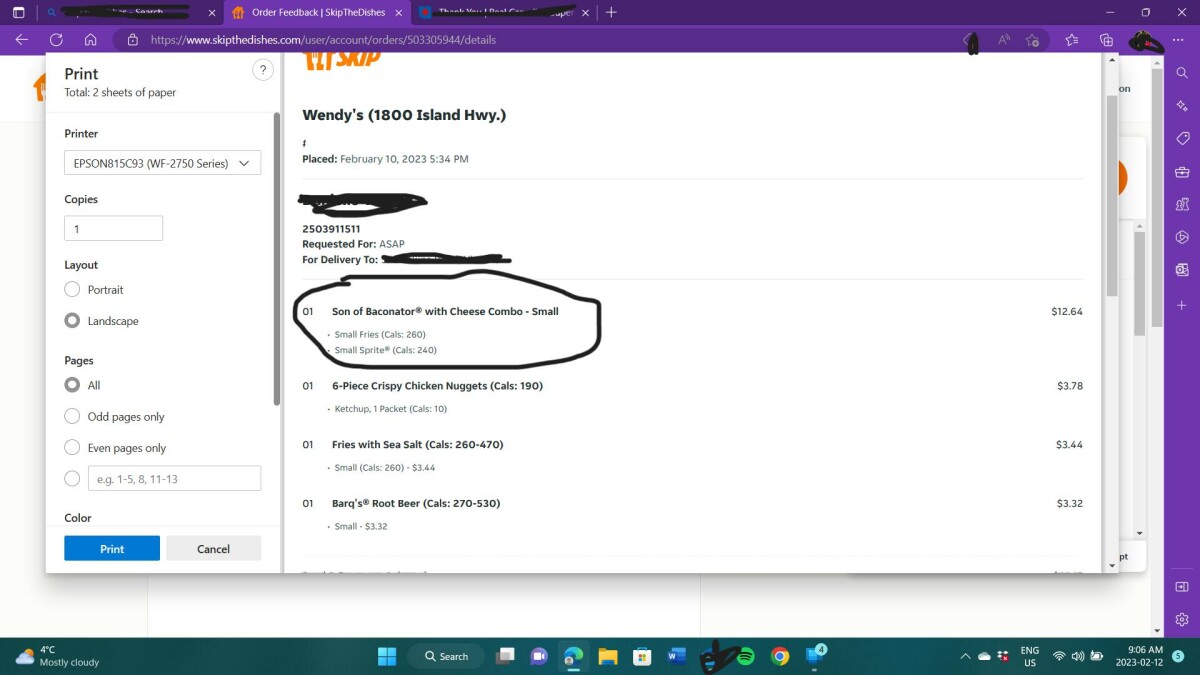Open File Explorer from the taskbar
1200x675 pixels.
608,657
